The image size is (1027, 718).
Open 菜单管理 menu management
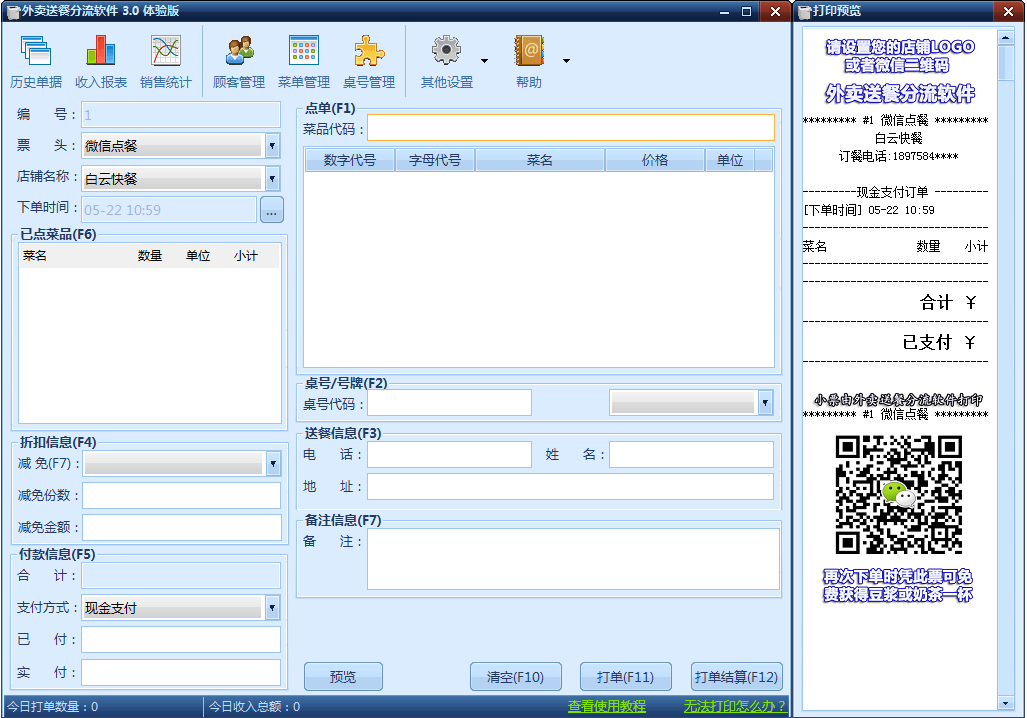tap(303, 62)
